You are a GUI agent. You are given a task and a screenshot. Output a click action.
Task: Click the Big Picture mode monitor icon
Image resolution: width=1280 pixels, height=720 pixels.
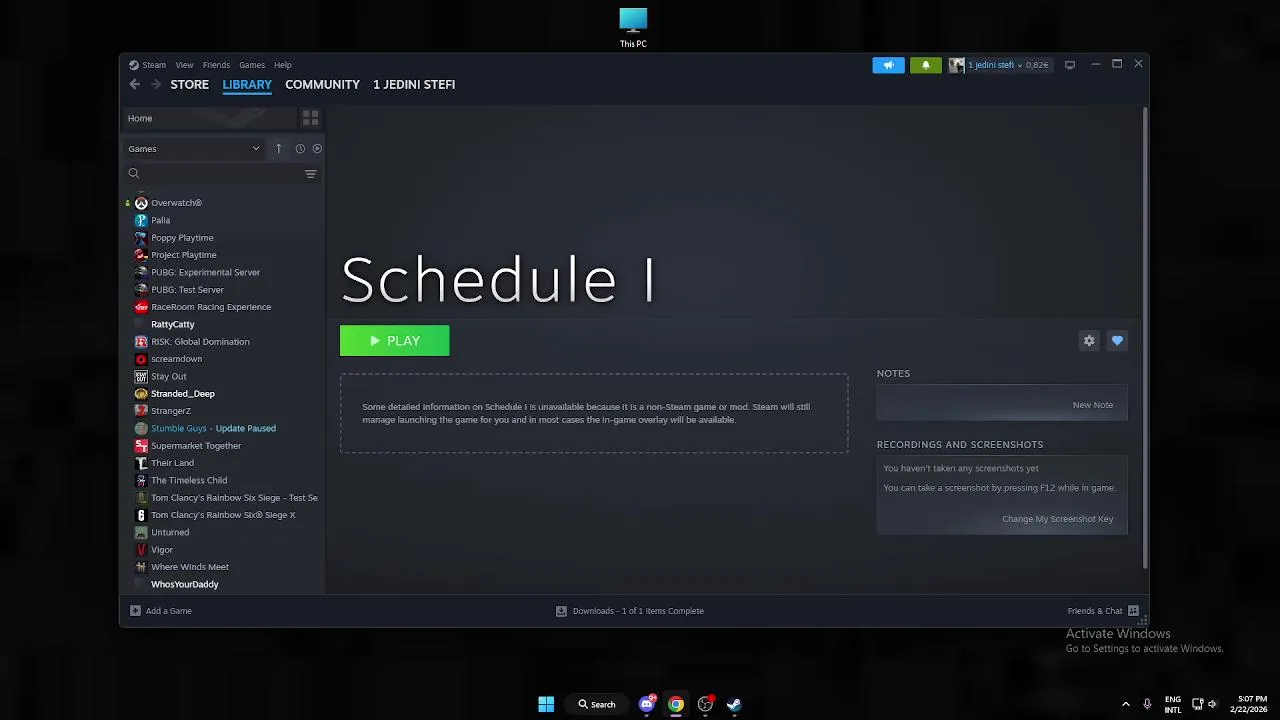(x=1070, y=65)
